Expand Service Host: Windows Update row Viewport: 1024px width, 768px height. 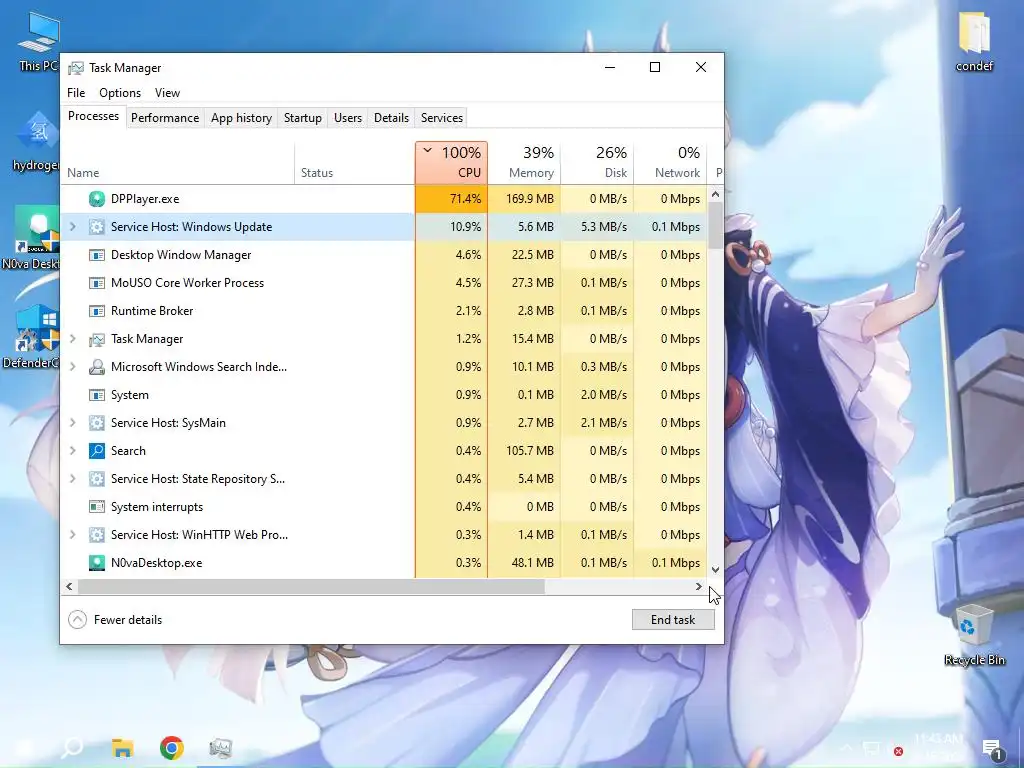(x=73, y=227)
